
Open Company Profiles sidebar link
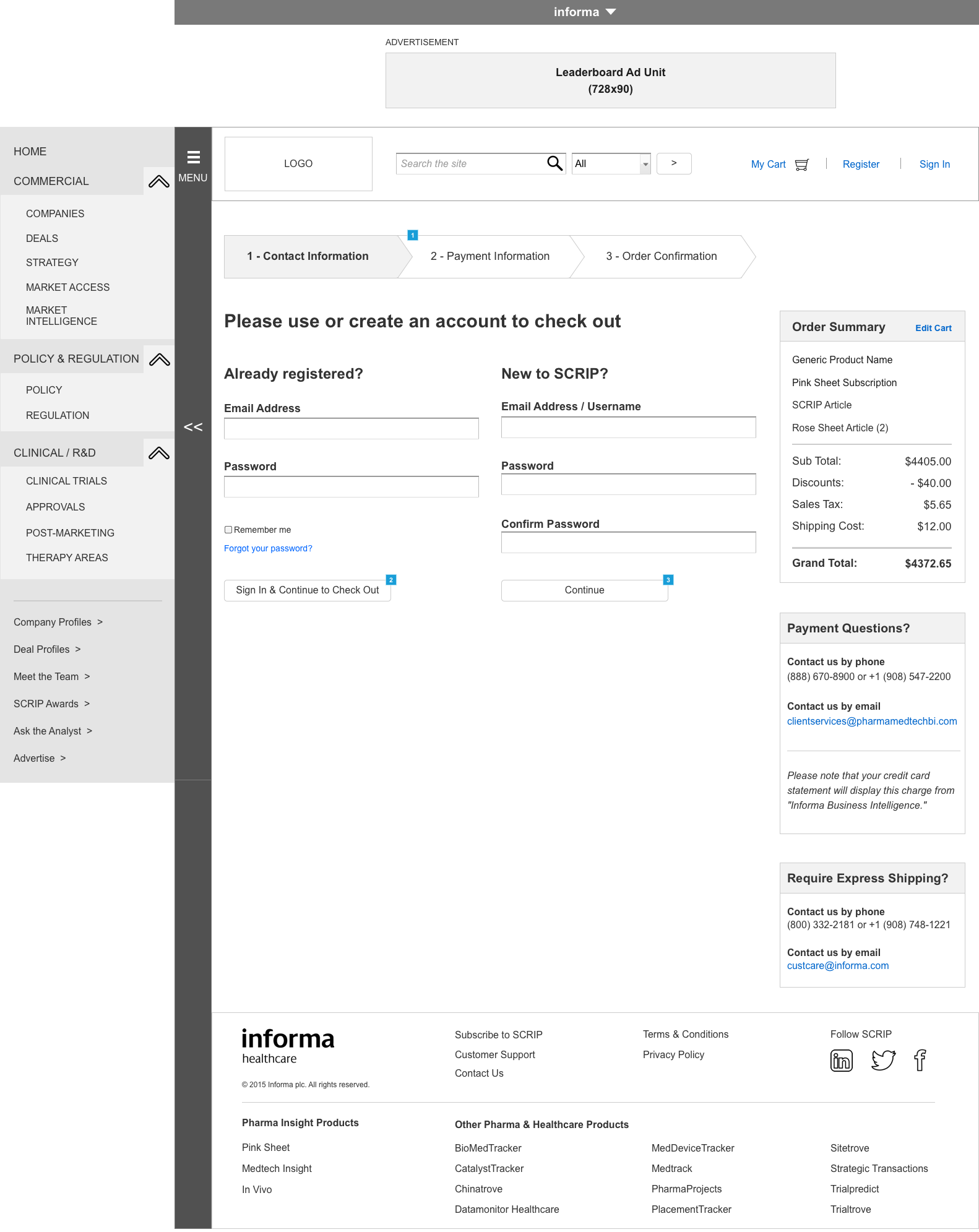58,622
